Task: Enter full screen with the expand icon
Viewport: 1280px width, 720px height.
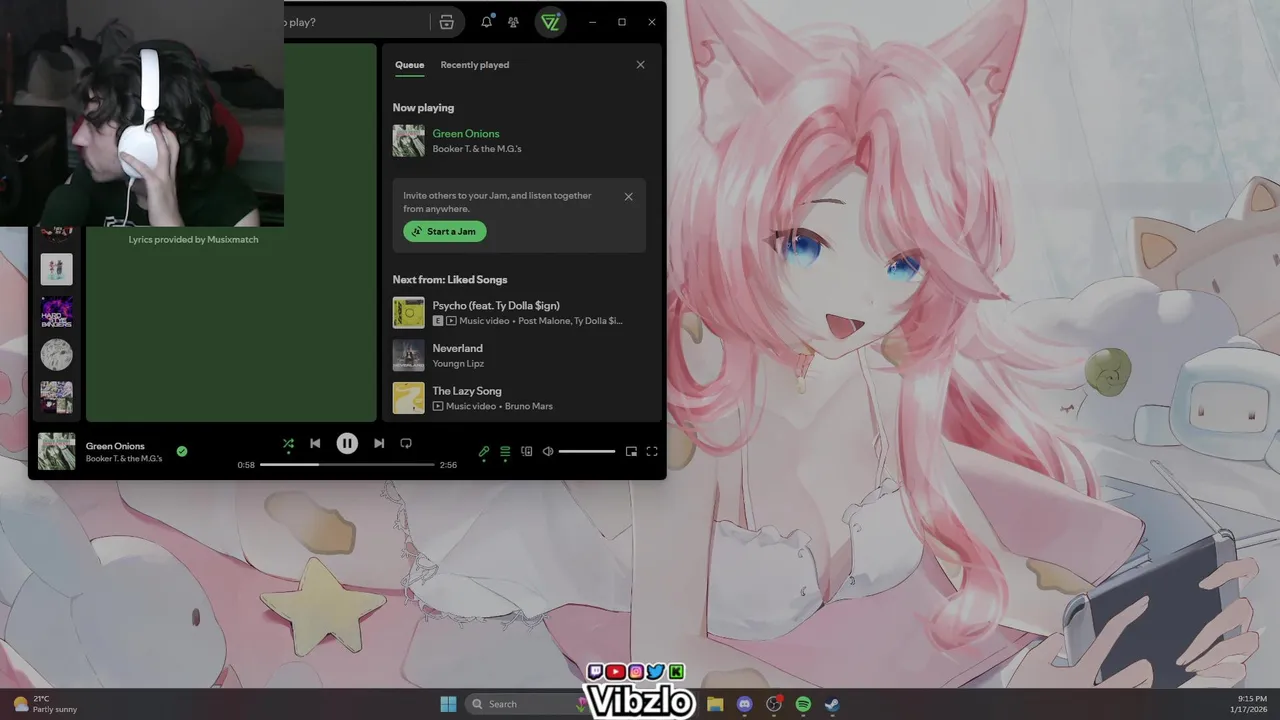Action: [652, 451]
